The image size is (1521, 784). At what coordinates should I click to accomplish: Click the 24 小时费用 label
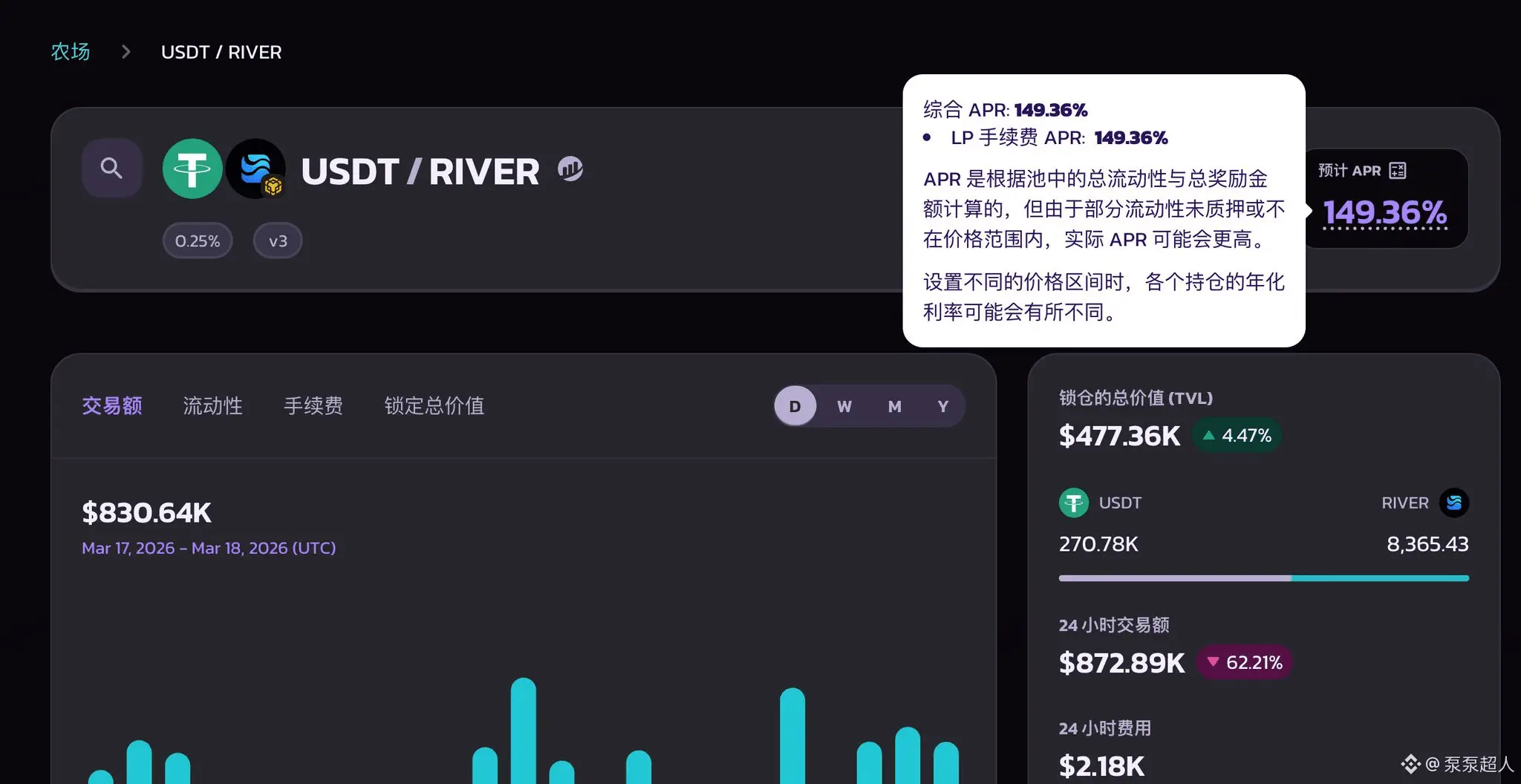click(1105, 728)
